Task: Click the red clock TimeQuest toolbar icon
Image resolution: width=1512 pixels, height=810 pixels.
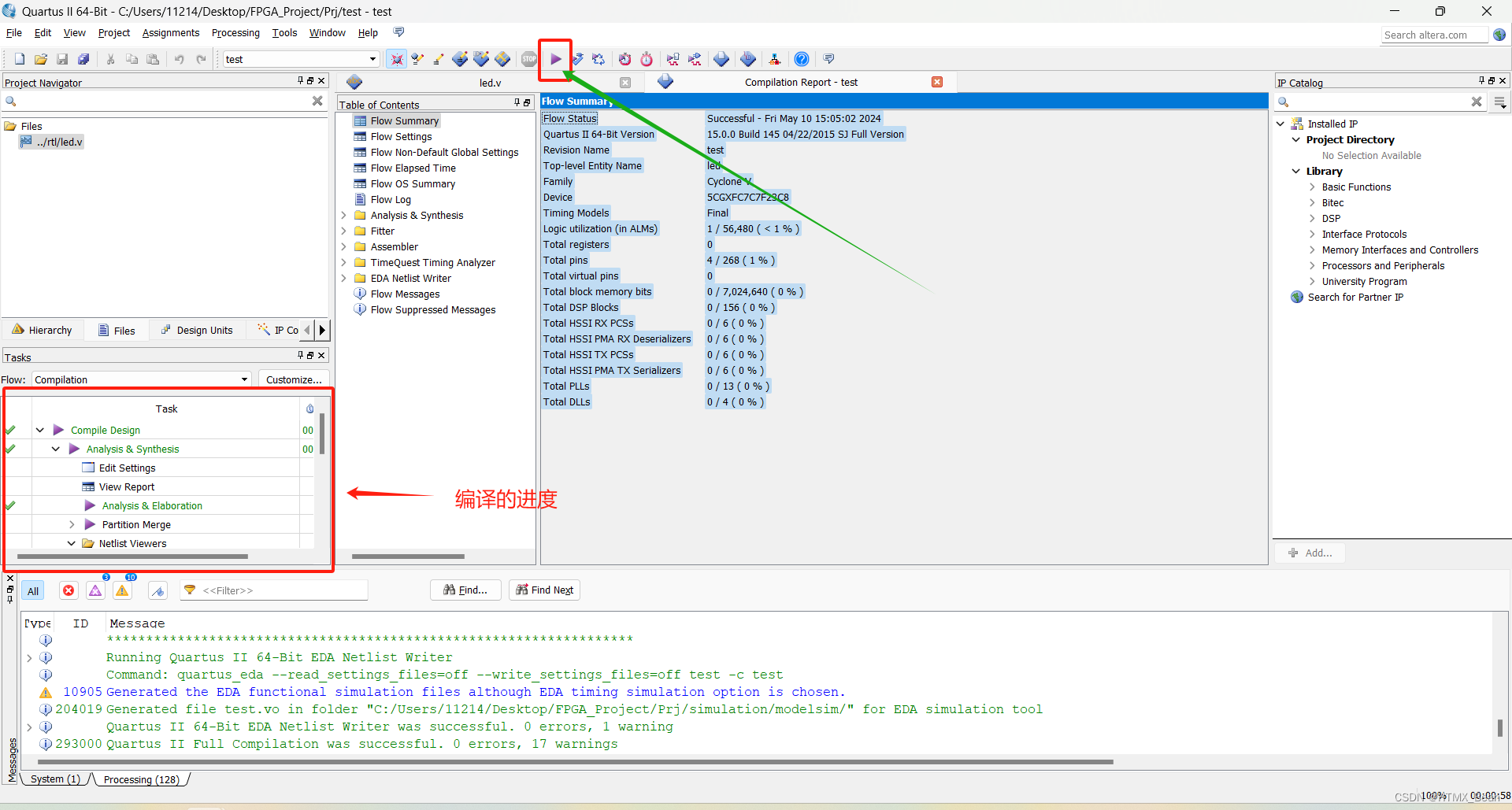Action: pos(647,59)
